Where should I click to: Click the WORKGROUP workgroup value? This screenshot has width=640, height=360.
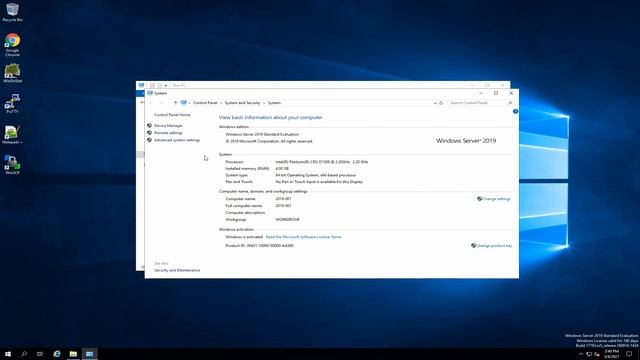point(287,220)
